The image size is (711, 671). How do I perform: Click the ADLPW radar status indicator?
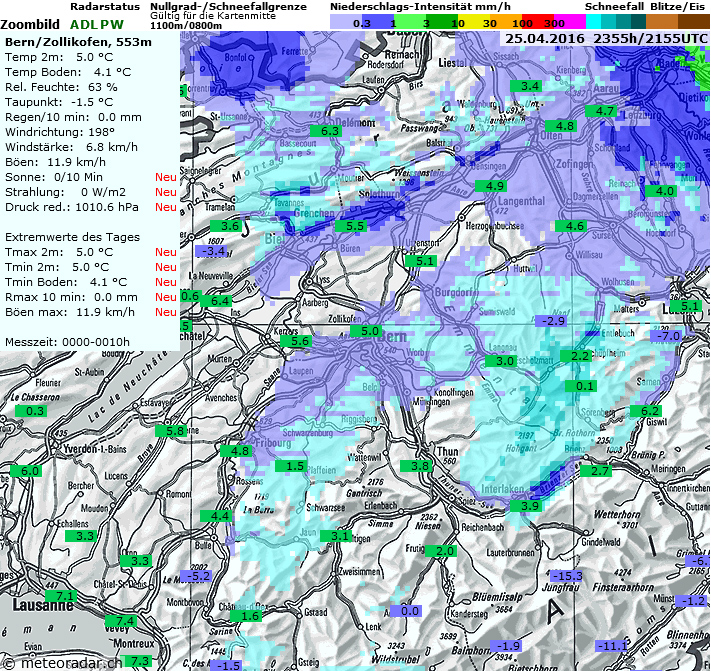(97, 24)
